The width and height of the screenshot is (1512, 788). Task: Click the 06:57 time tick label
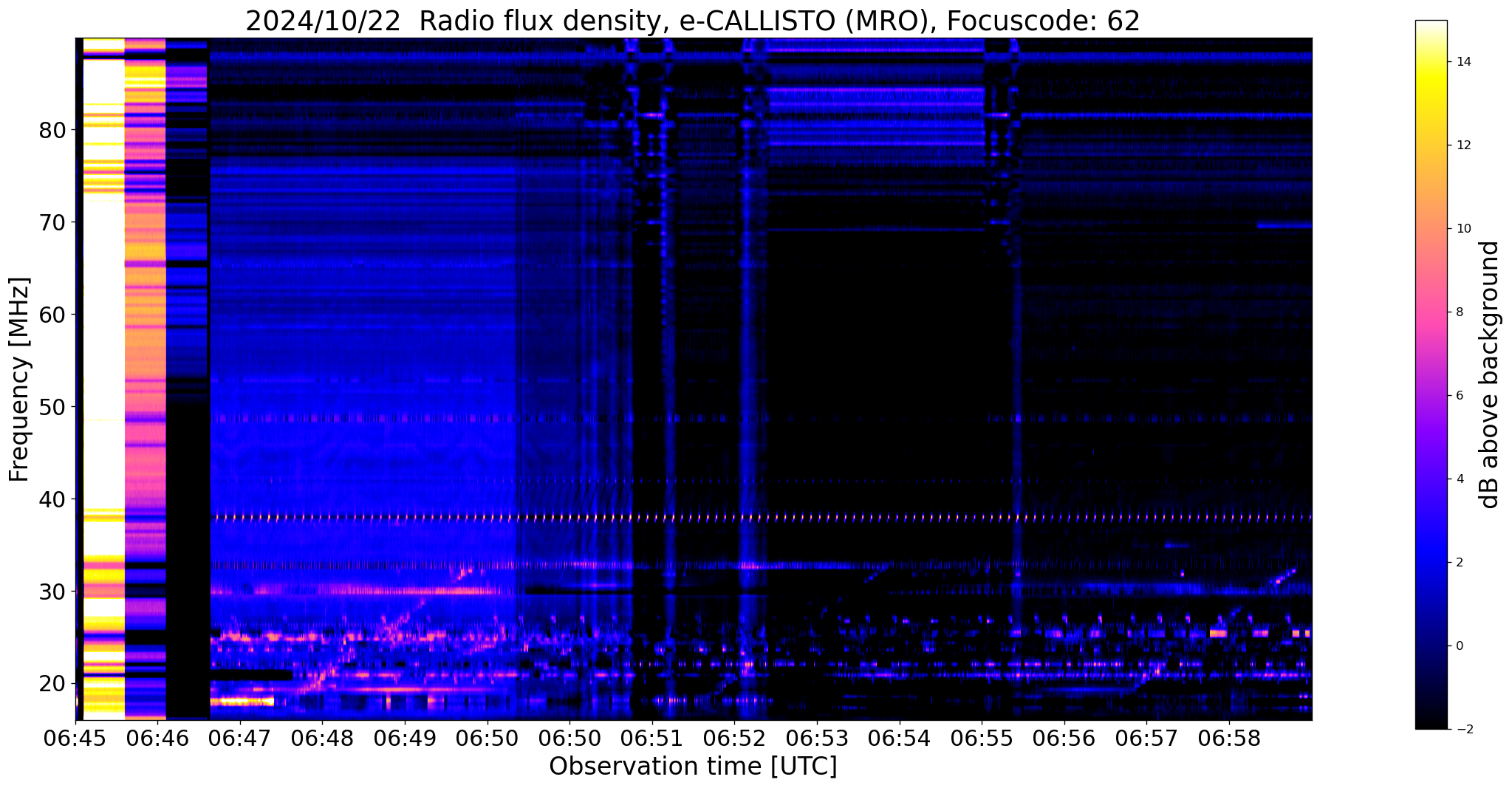[1147, 736]
